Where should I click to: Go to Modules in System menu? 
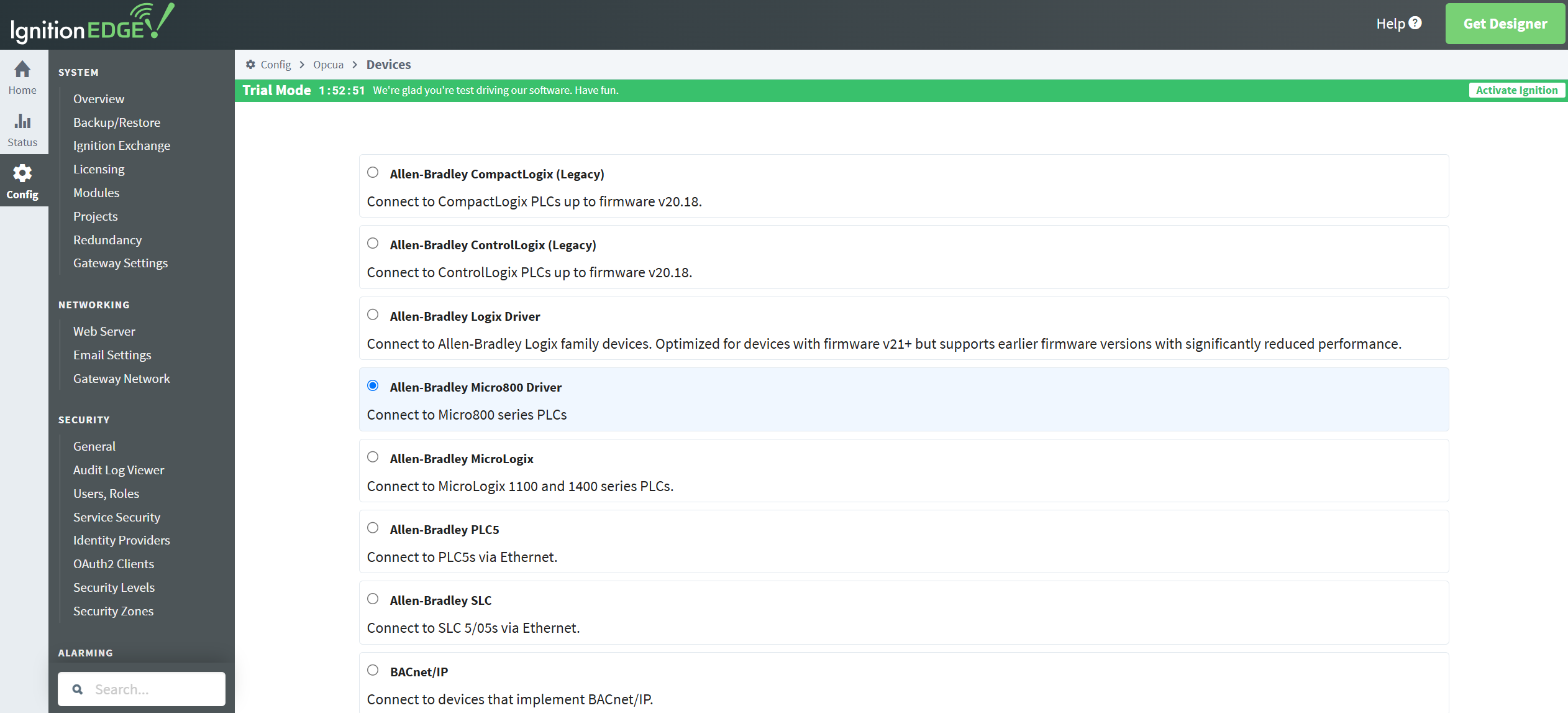96,193
